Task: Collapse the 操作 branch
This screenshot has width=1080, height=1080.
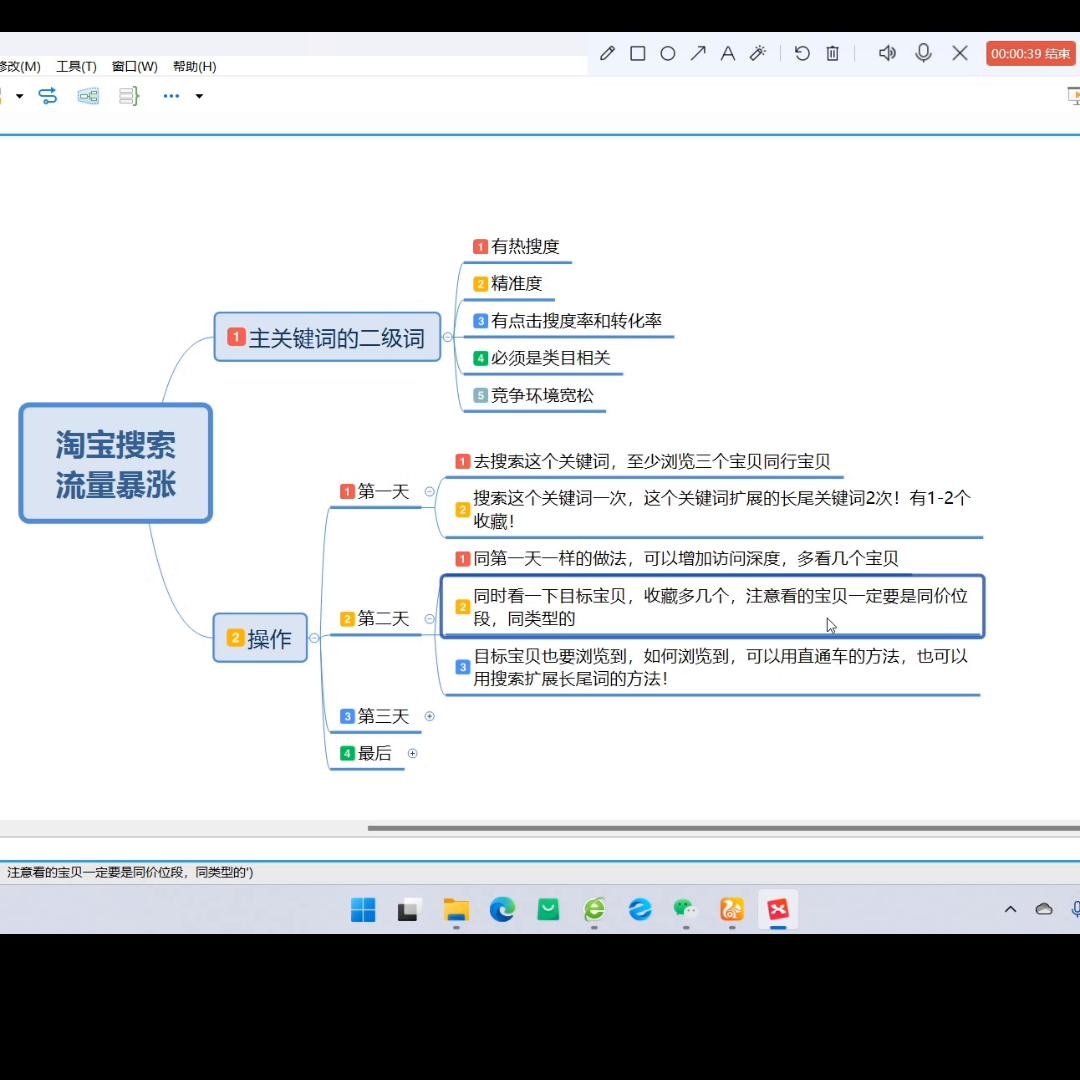Action: click(x=314, y=638)
